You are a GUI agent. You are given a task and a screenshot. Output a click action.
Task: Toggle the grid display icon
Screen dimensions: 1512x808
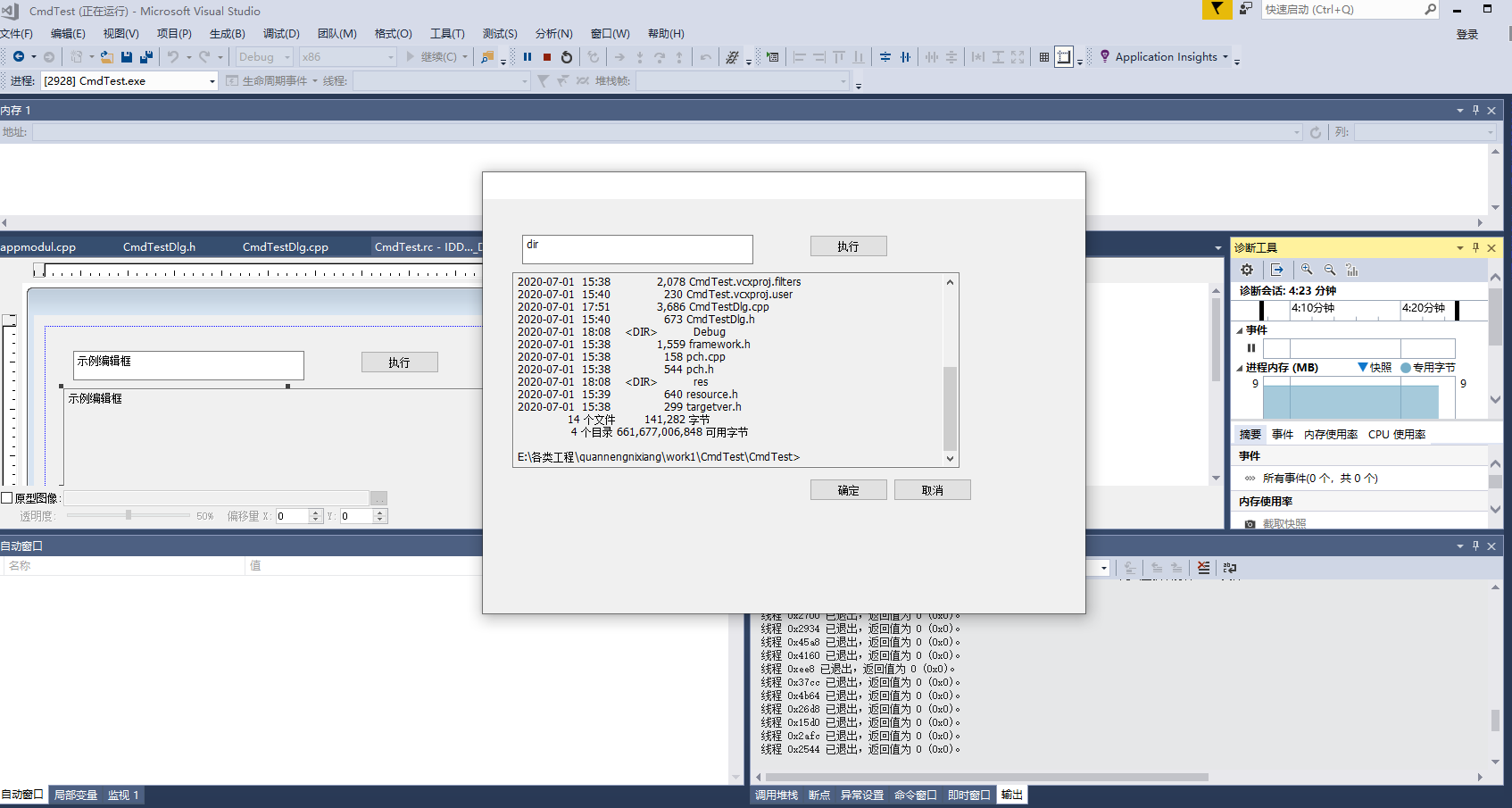click(1044, 57)
